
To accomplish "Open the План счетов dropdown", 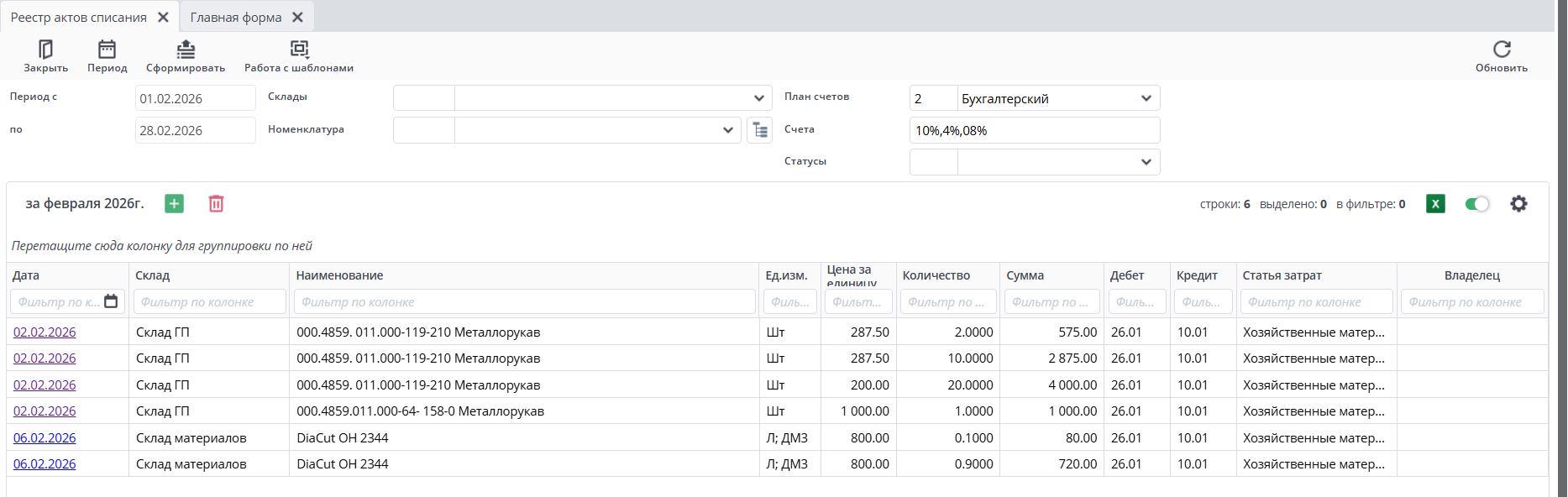I will (x=1146, y=98).
